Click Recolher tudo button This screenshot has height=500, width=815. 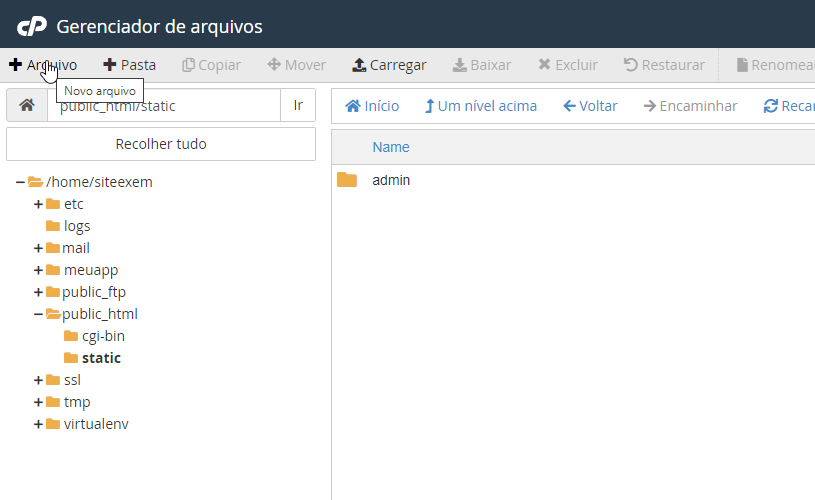(x=161, y=144)
